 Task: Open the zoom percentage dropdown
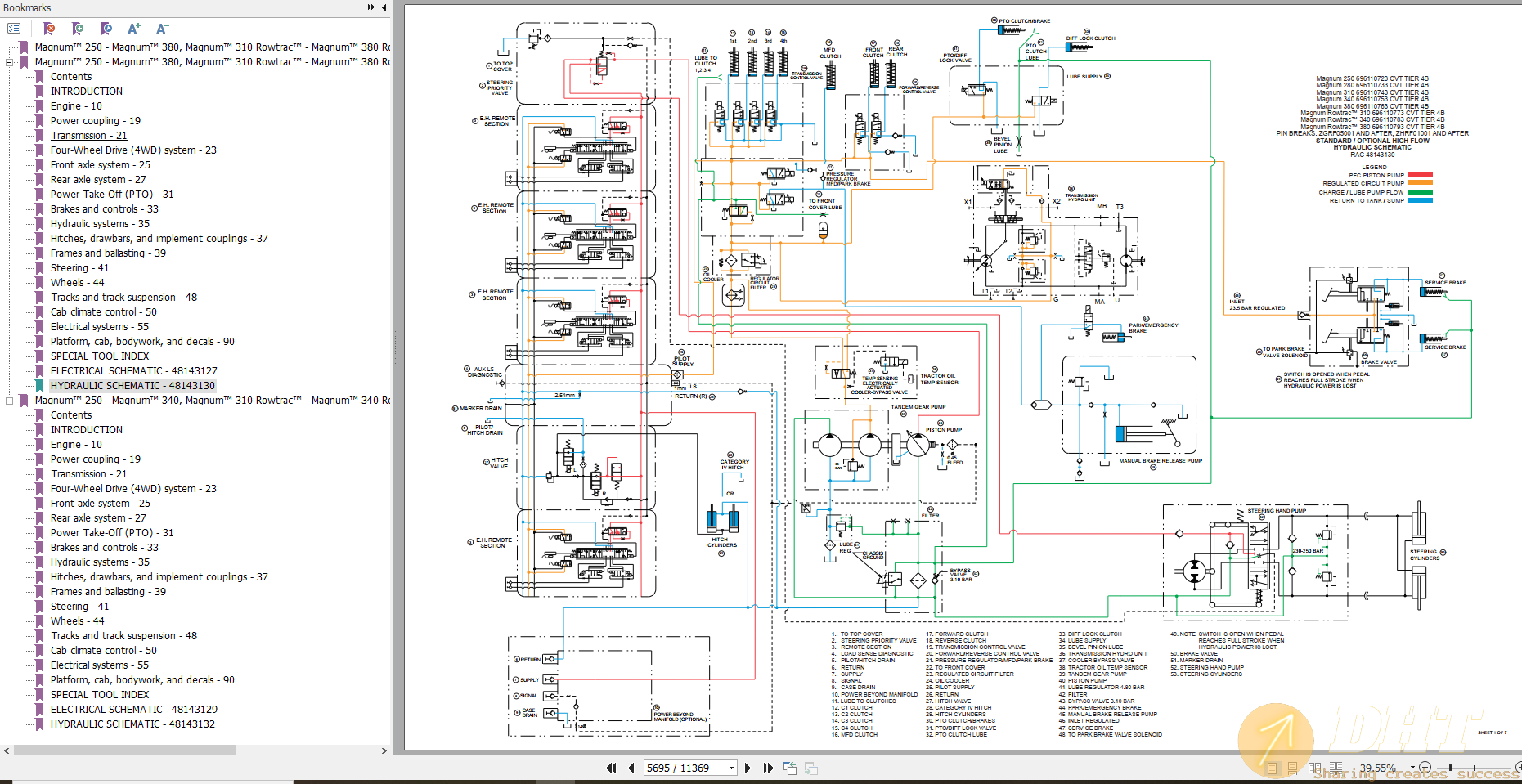tap(1412, 767)
